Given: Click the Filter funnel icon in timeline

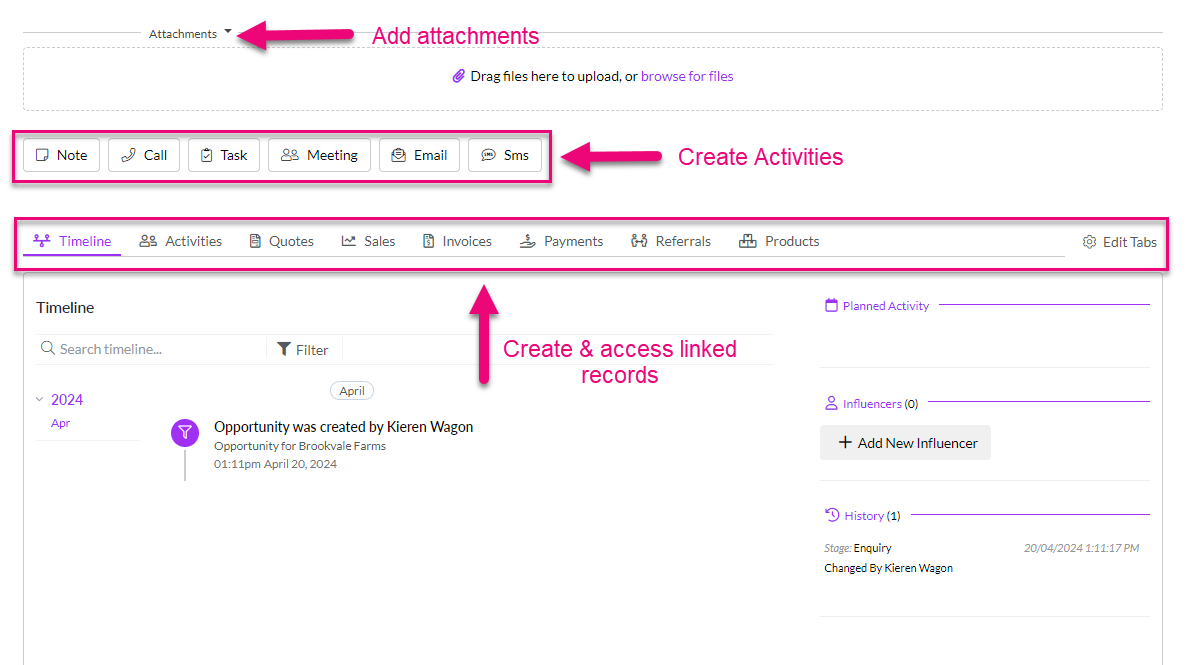Looking at the screenshot, I should click(x=284, y=349).
